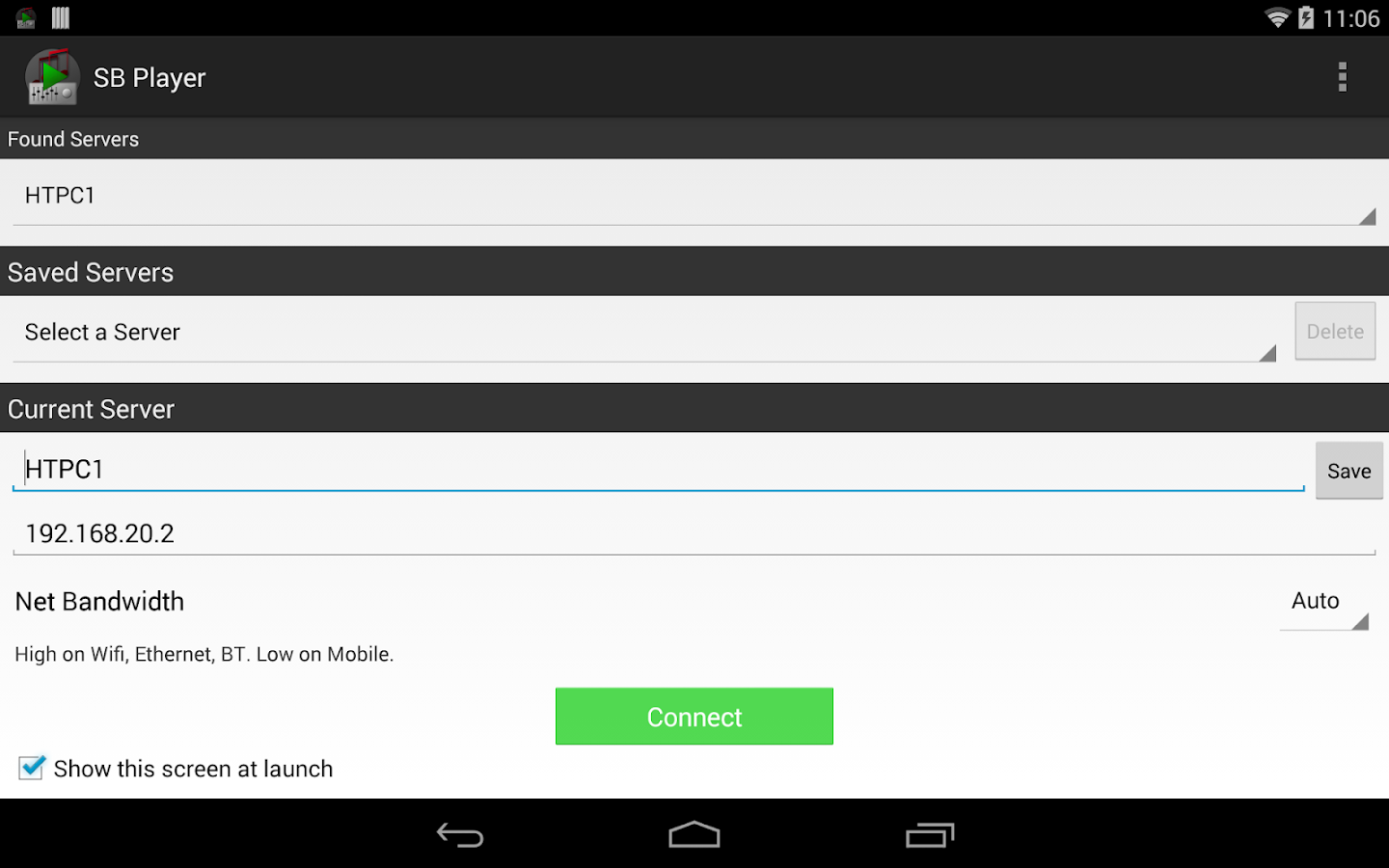Open the three-dot overflow menu
This screenshot has width=1389, height=868.
(1342, 77)
